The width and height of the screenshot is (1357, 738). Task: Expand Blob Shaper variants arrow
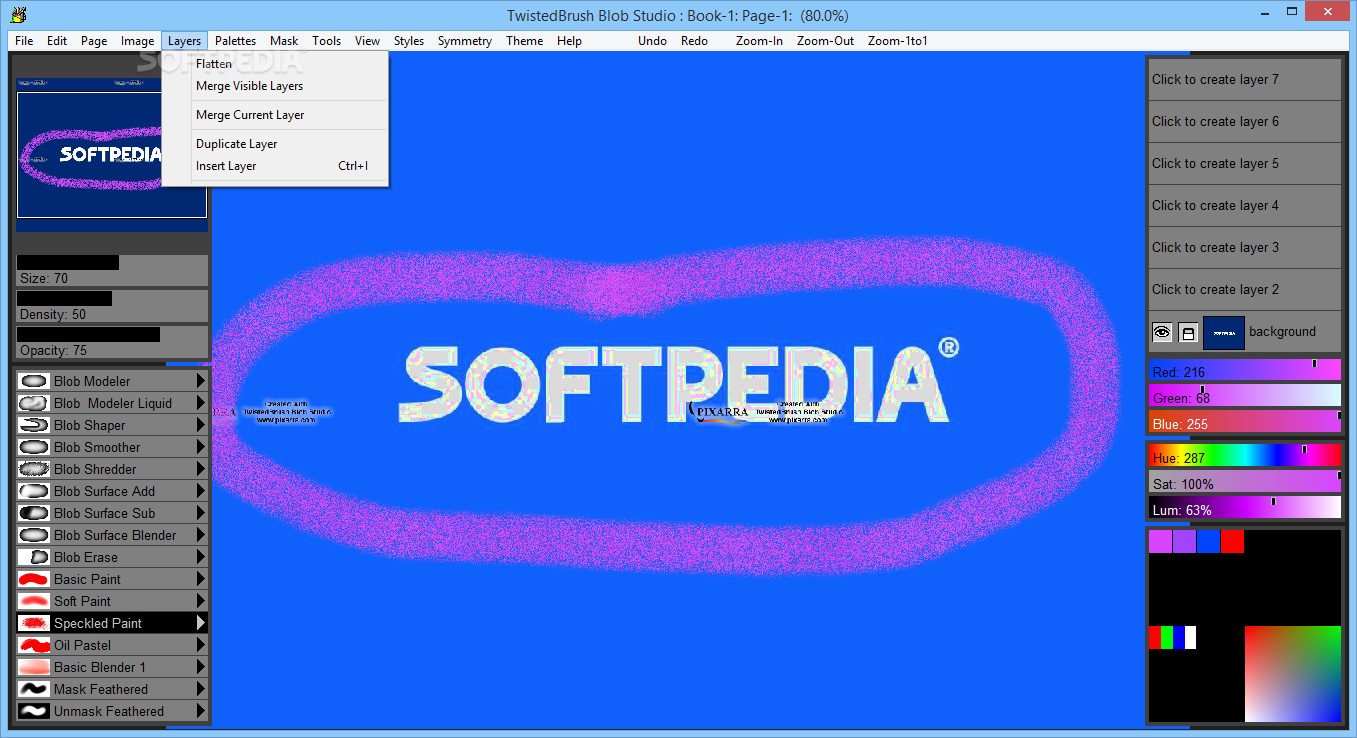tap(201, 425)
